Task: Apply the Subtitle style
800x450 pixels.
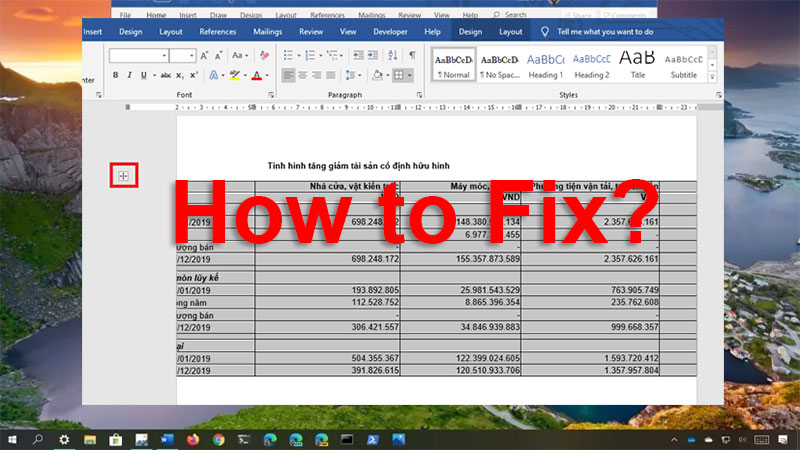Action: point(684,65)
